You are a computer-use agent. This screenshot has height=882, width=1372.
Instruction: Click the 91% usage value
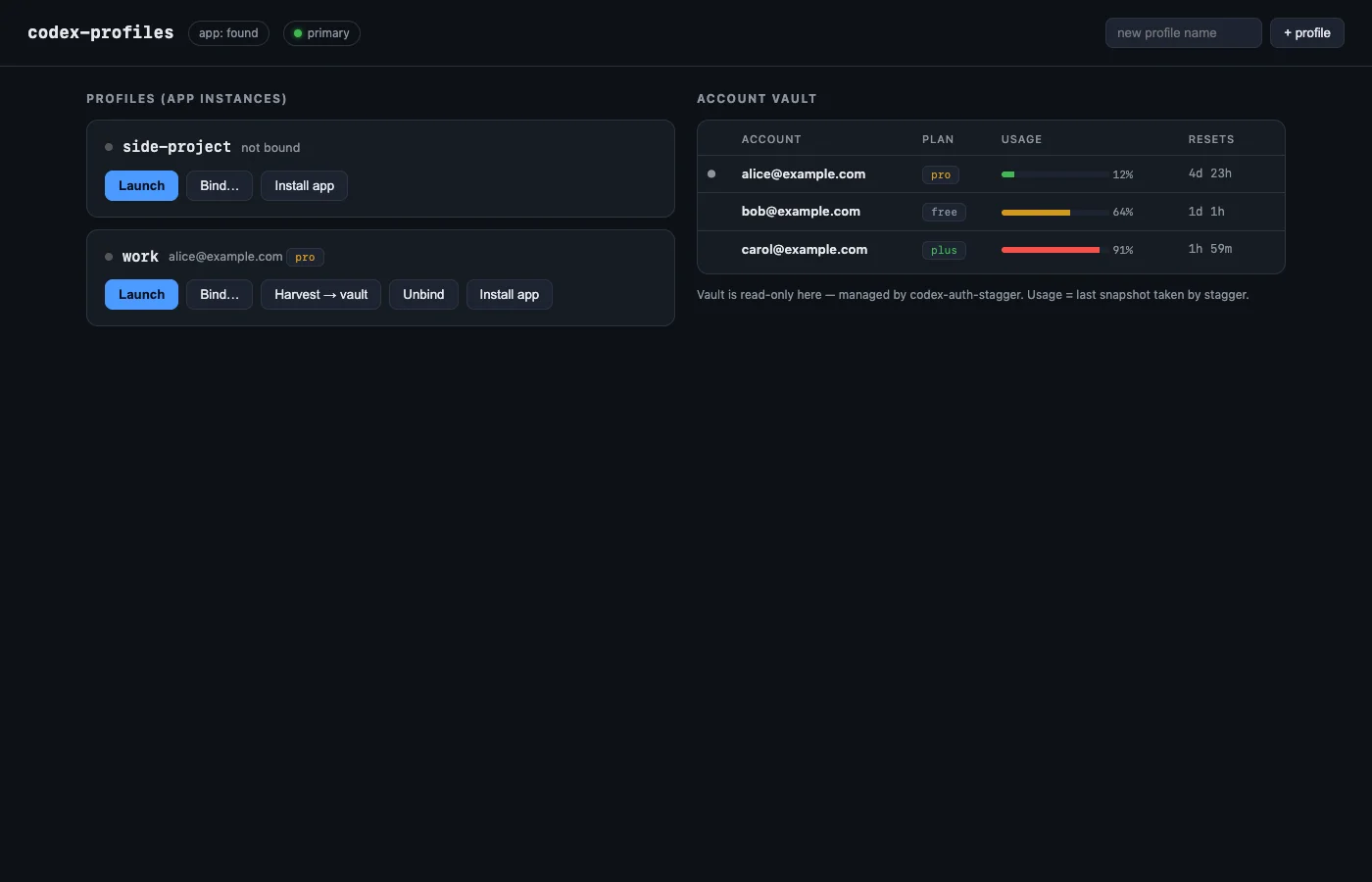[x=1123, y=250]
